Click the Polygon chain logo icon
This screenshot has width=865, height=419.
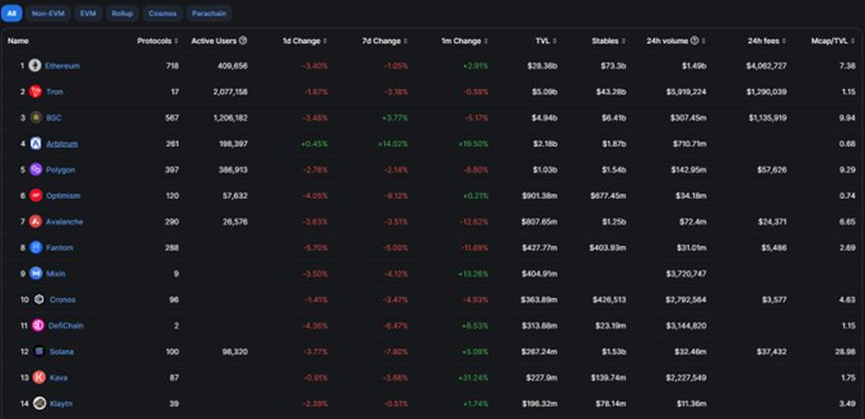pyautogui.click(x=36, y=170)
